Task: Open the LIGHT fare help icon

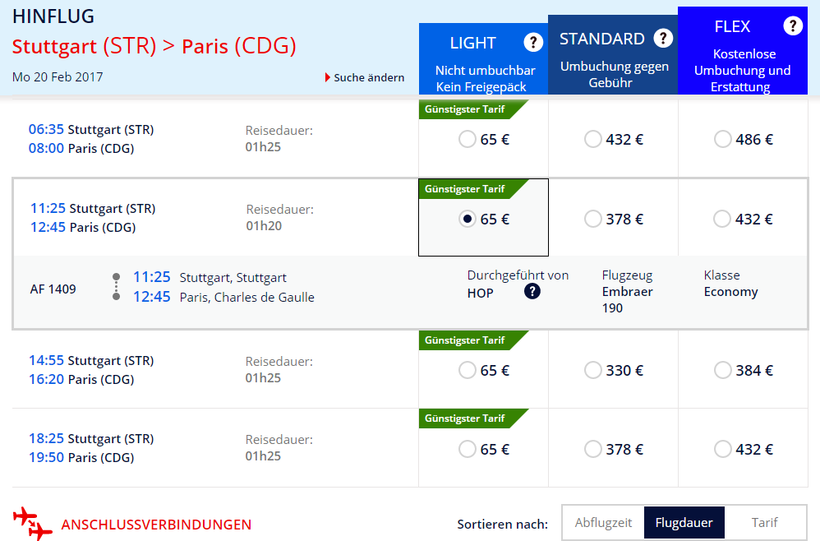Action: click(533, 42)
